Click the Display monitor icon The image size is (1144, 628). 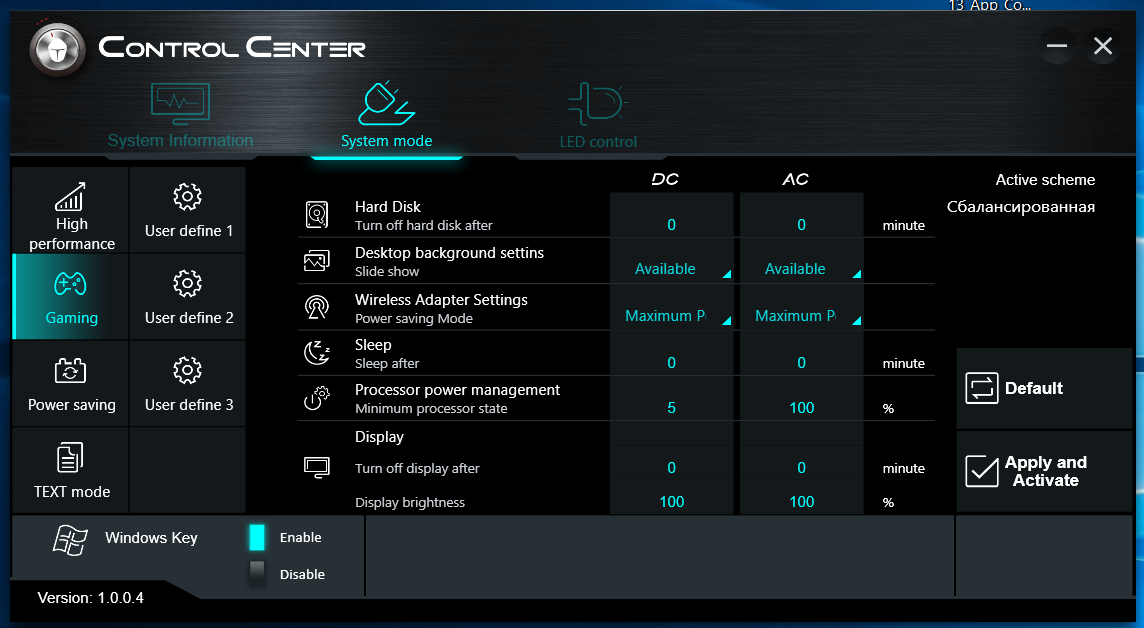pyautogui.click(x=317, y=468)
